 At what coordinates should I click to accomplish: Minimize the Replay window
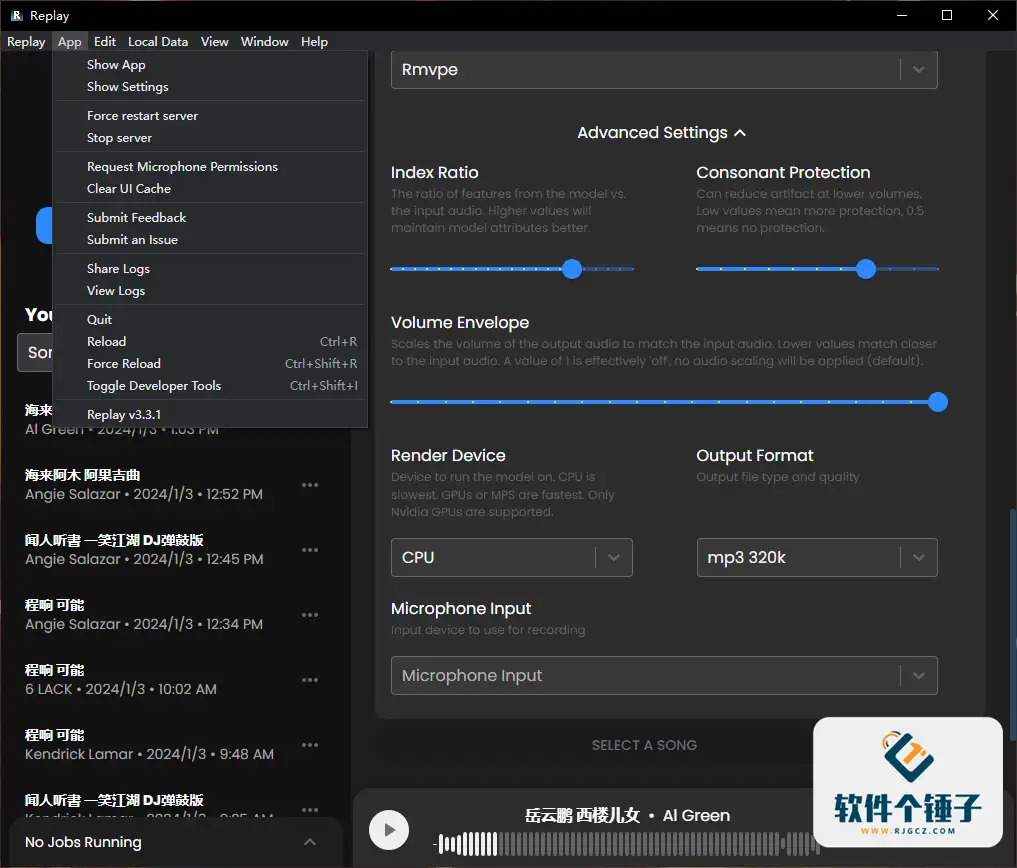click(x=902, y=15)
